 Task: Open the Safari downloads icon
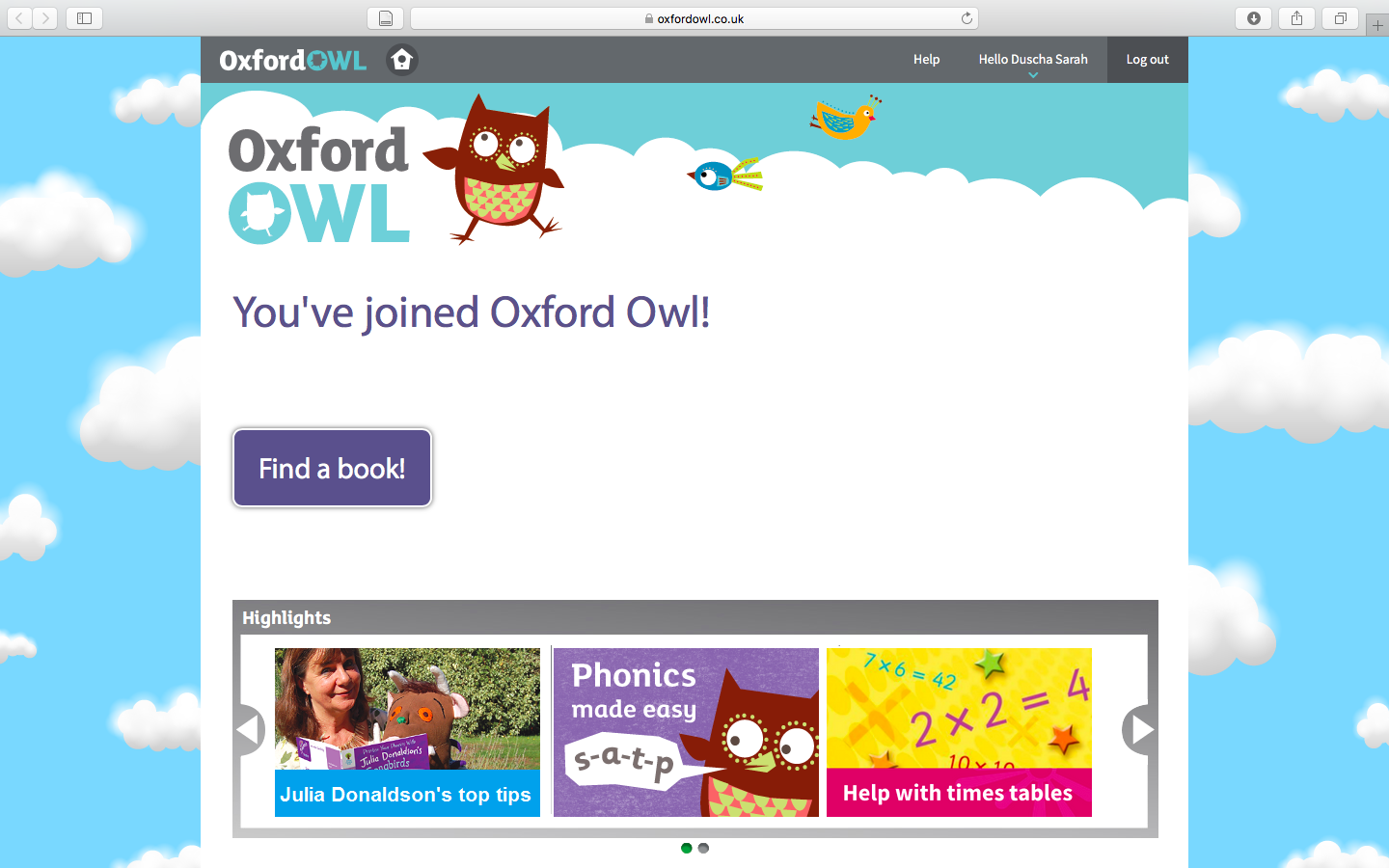1253,18
